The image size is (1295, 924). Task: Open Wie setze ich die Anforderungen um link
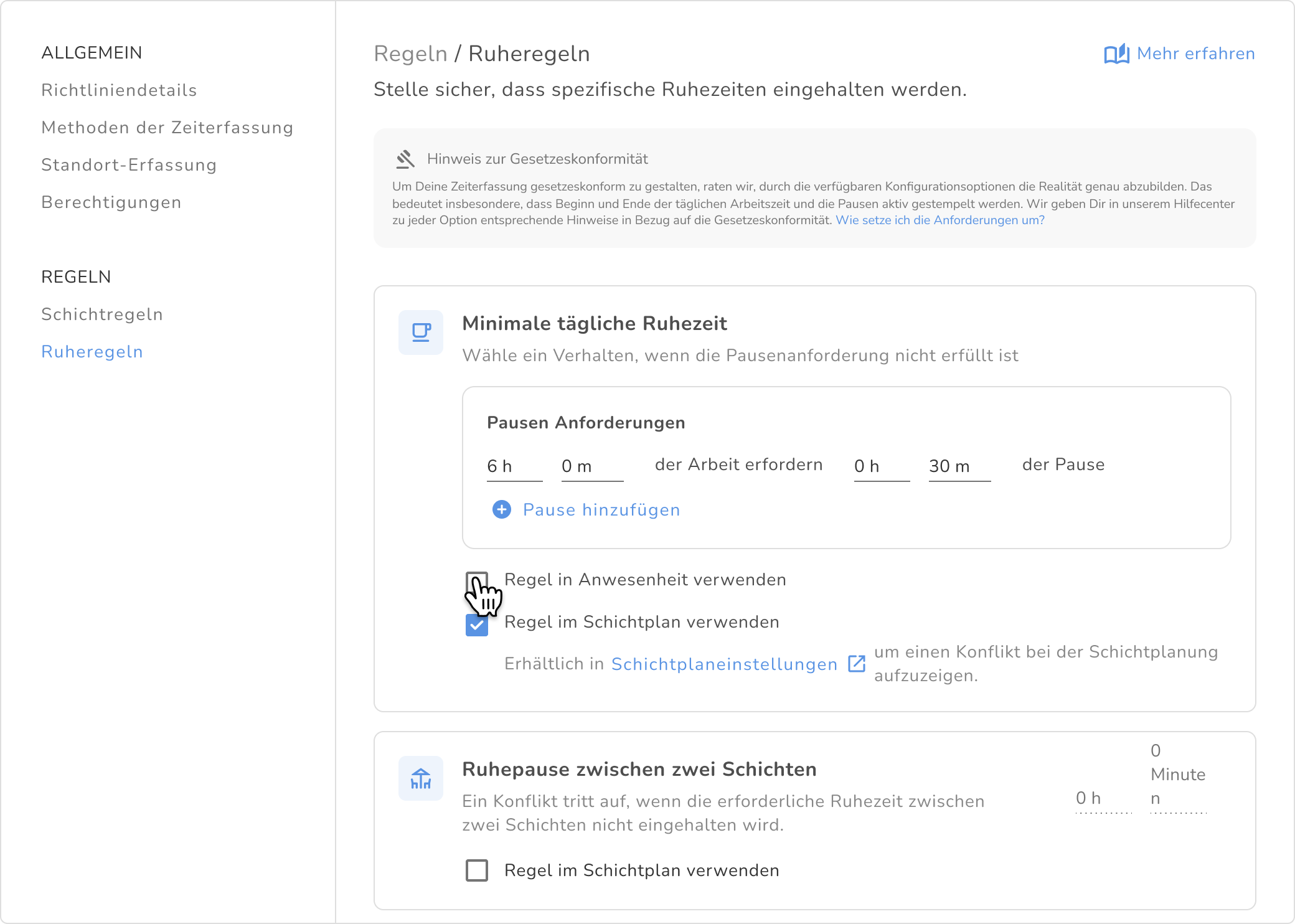tap(939, 220)
